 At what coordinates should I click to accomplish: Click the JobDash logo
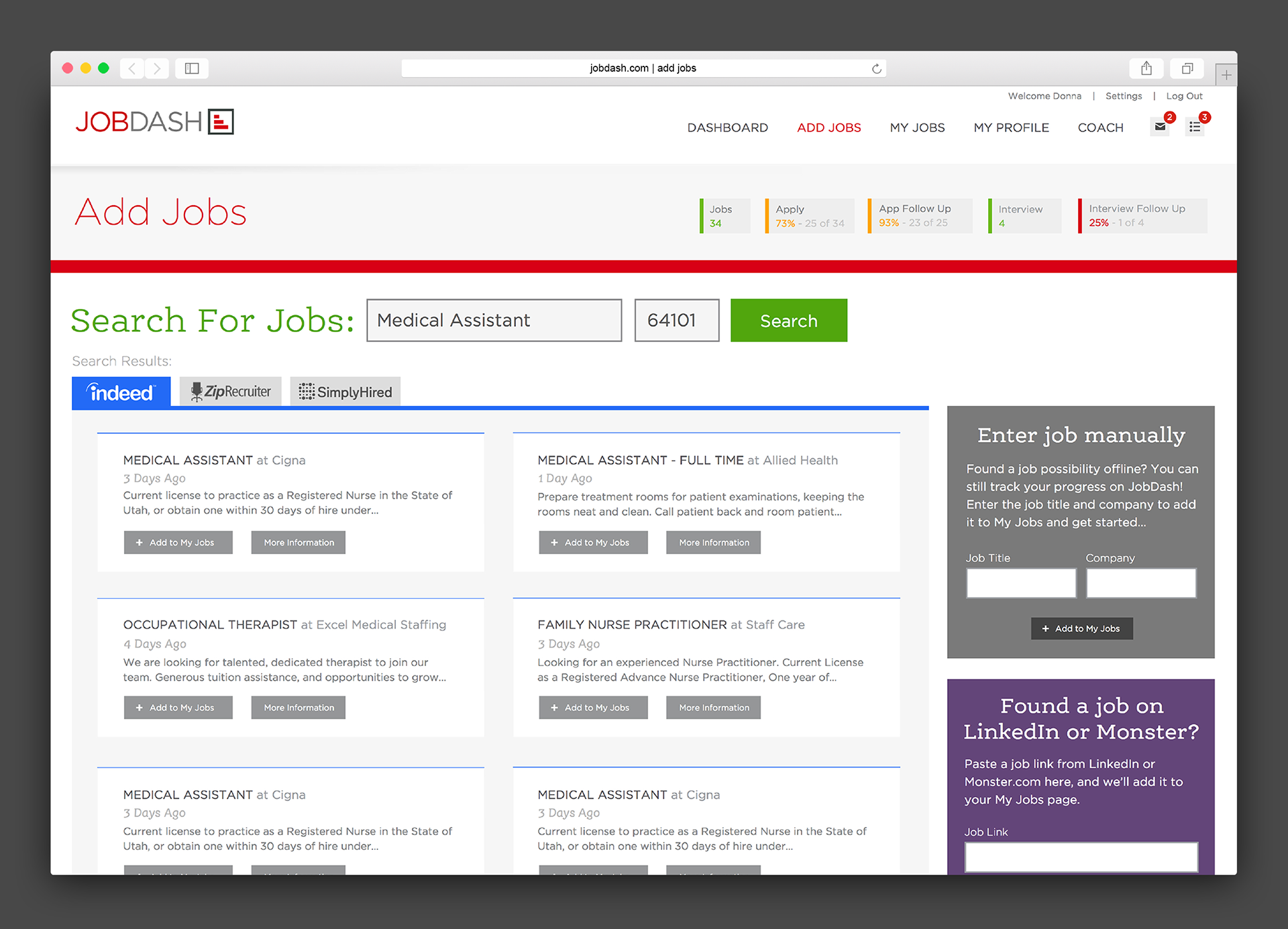coord(154,122)
